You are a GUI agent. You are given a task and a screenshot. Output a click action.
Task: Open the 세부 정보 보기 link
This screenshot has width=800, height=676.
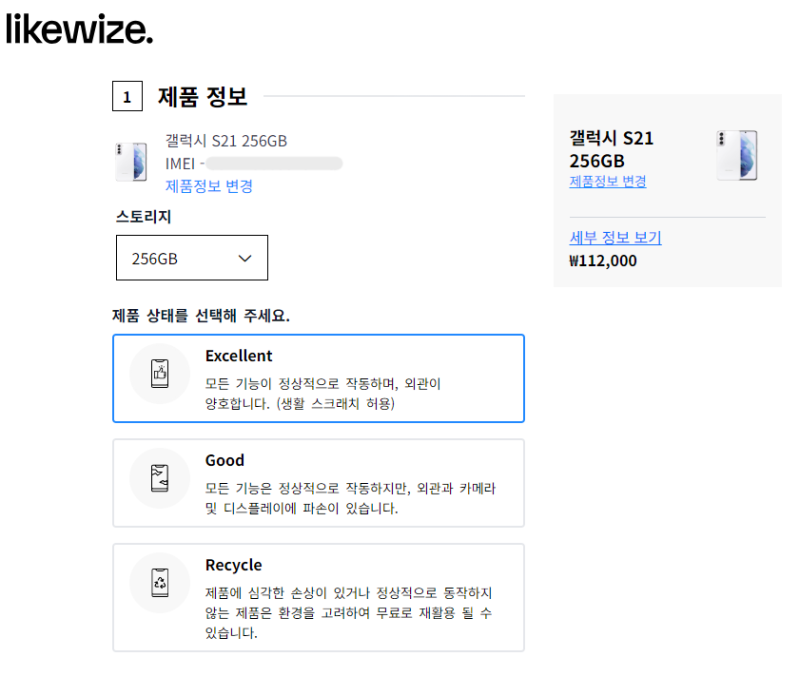pyautogui.click(x=615, y=238)
